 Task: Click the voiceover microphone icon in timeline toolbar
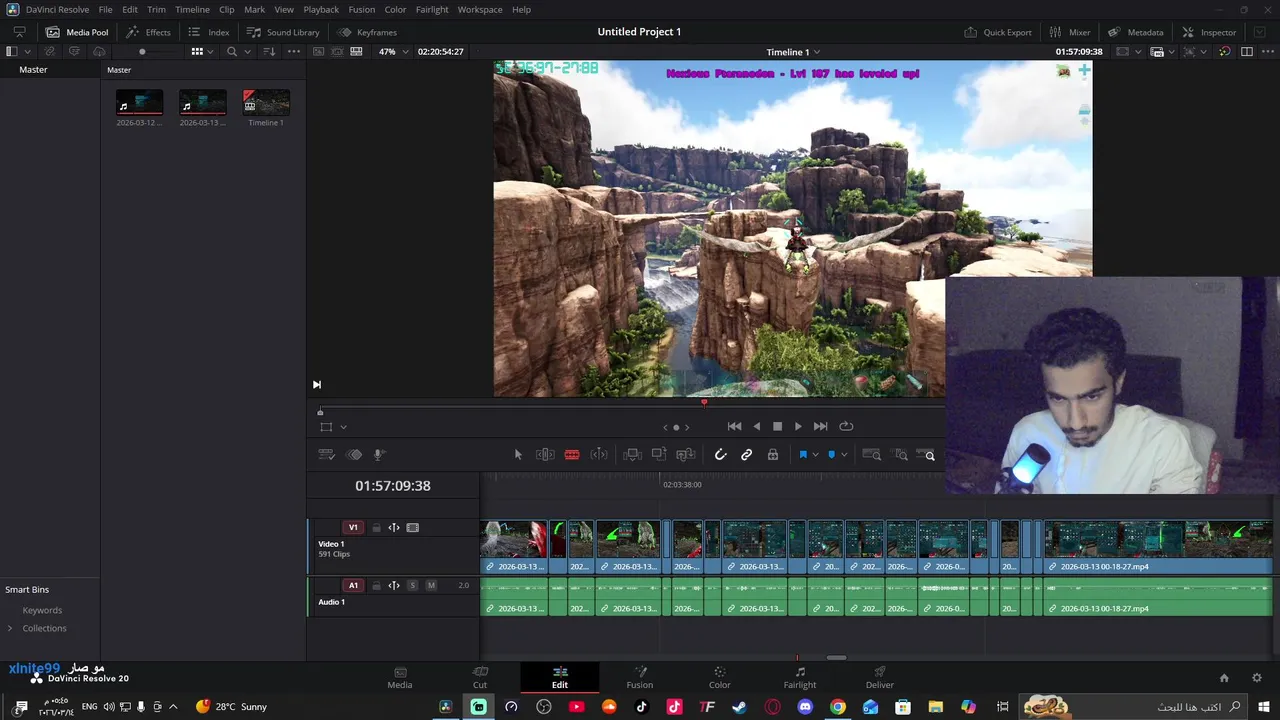point(379,454)
